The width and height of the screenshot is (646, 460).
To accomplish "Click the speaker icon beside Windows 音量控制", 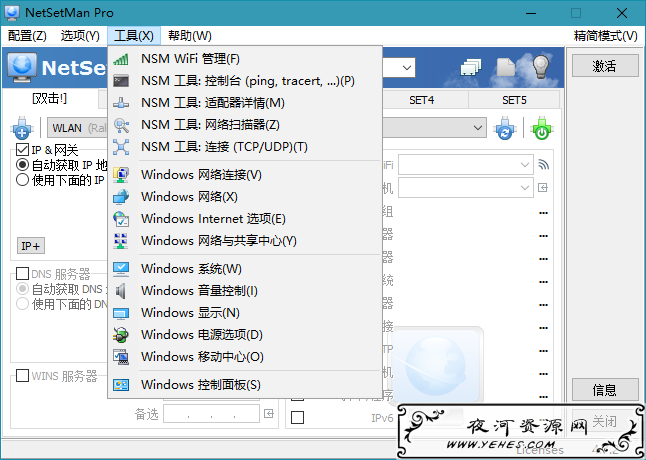I will (121, 291).
